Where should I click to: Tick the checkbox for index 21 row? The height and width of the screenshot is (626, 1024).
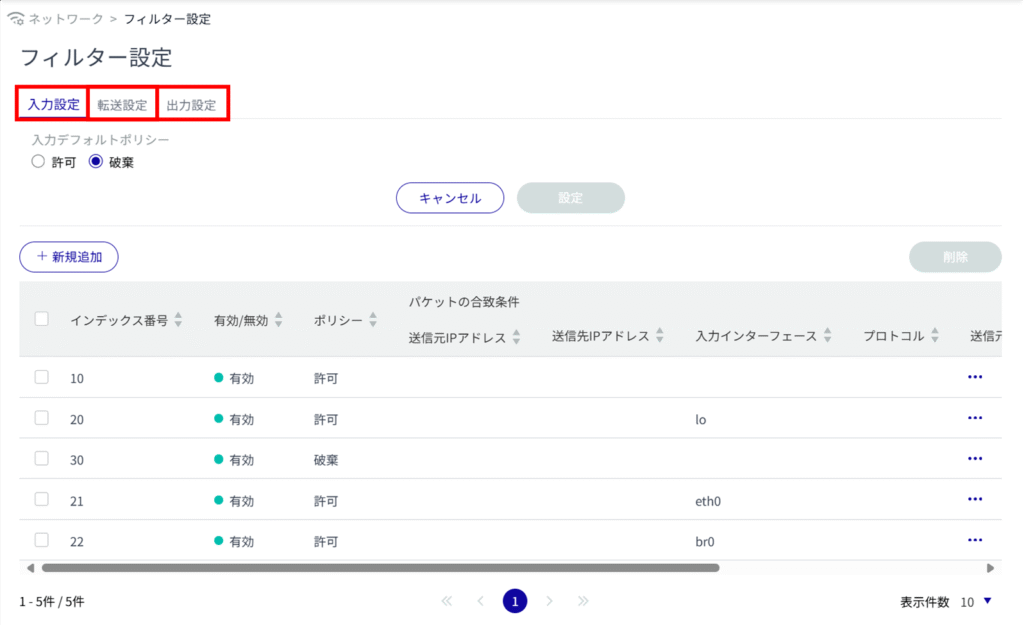coord(42,499)
